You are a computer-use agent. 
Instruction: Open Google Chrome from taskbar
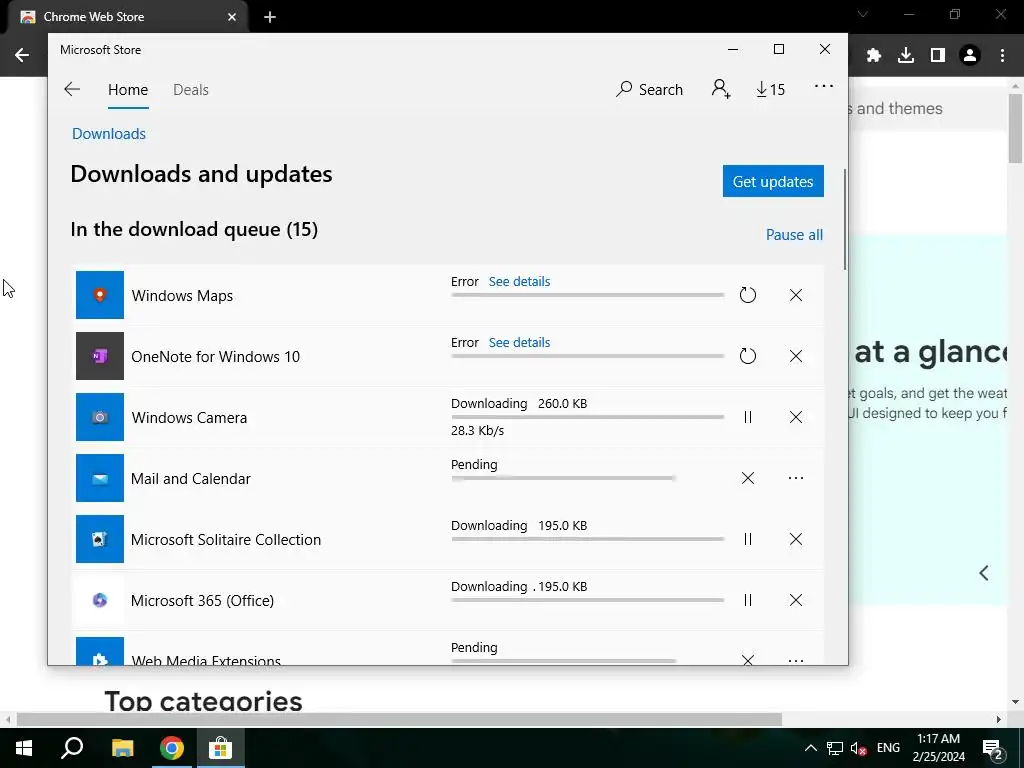172,748
